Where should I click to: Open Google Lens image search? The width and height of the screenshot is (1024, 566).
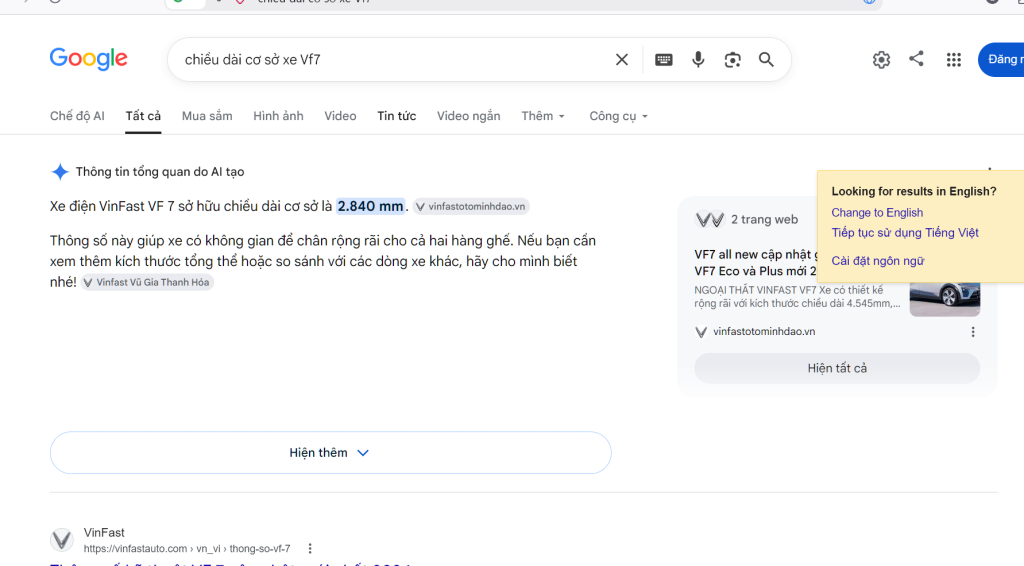pos(733,59)
